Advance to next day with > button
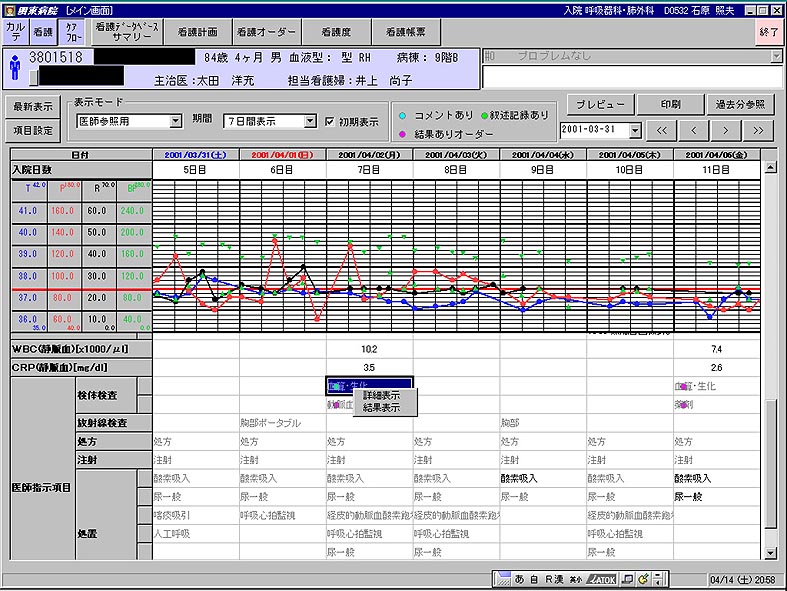The height and width of the screenshot is (591, 787). point(726,130)
